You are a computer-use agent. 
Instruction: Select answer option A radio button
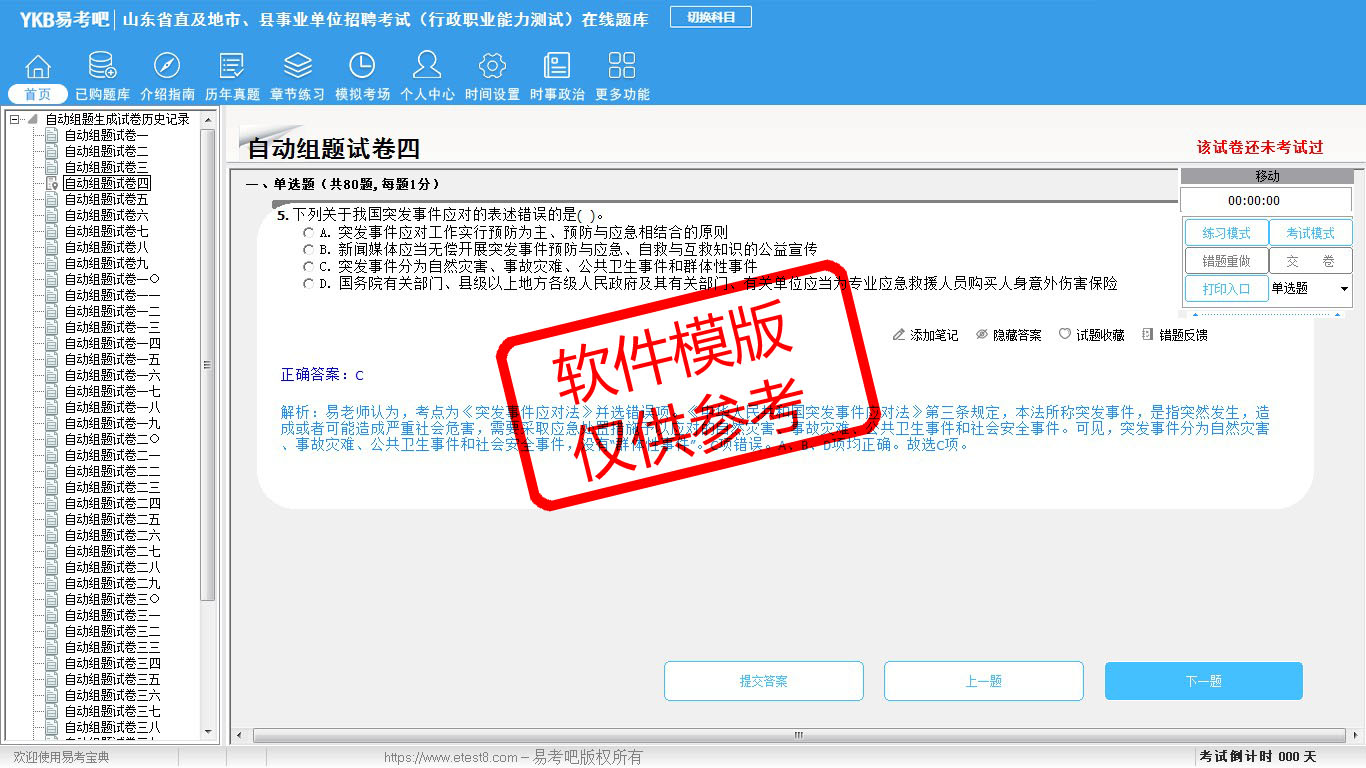309,232
